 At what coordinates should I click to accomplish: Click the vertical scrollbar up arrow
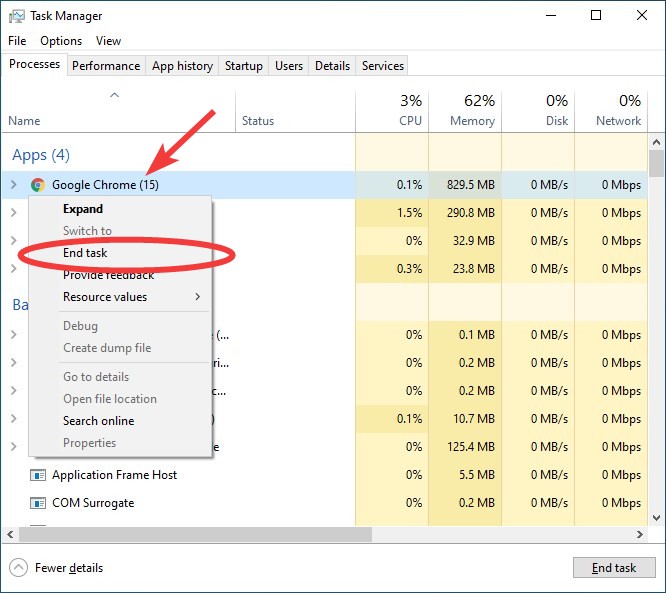pyautogui.click(x=657, y=142)
